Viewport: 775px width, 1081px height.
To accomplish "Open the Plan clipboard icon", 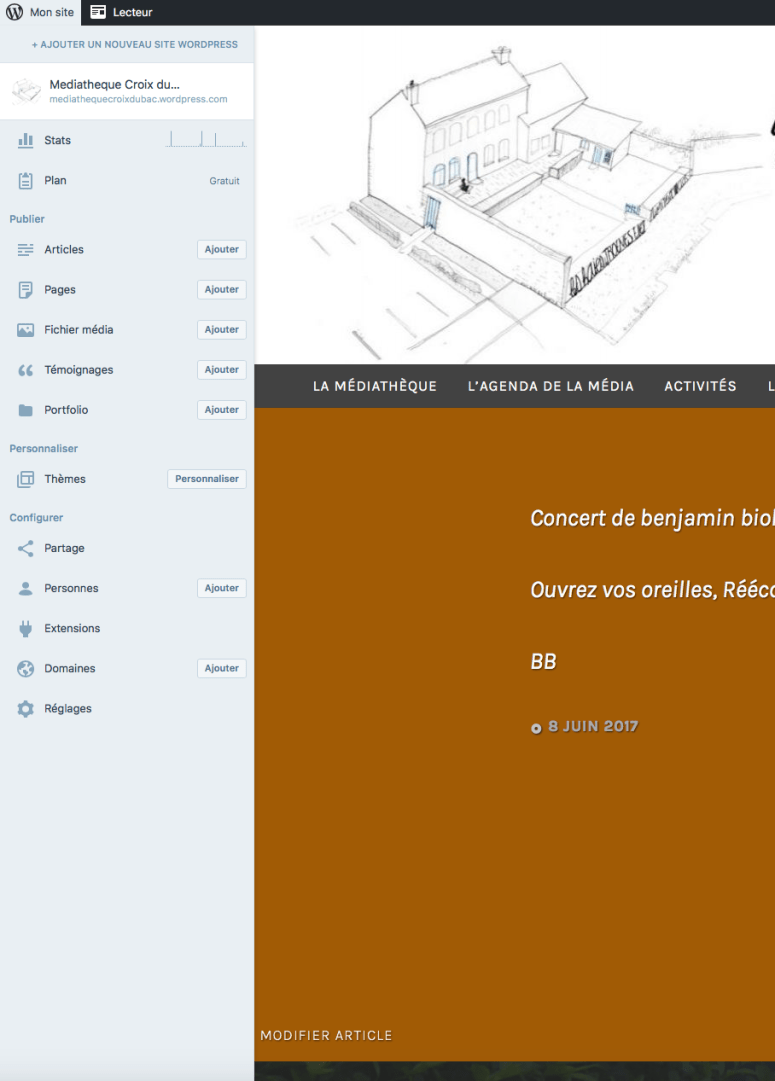I will click(26, 181).
